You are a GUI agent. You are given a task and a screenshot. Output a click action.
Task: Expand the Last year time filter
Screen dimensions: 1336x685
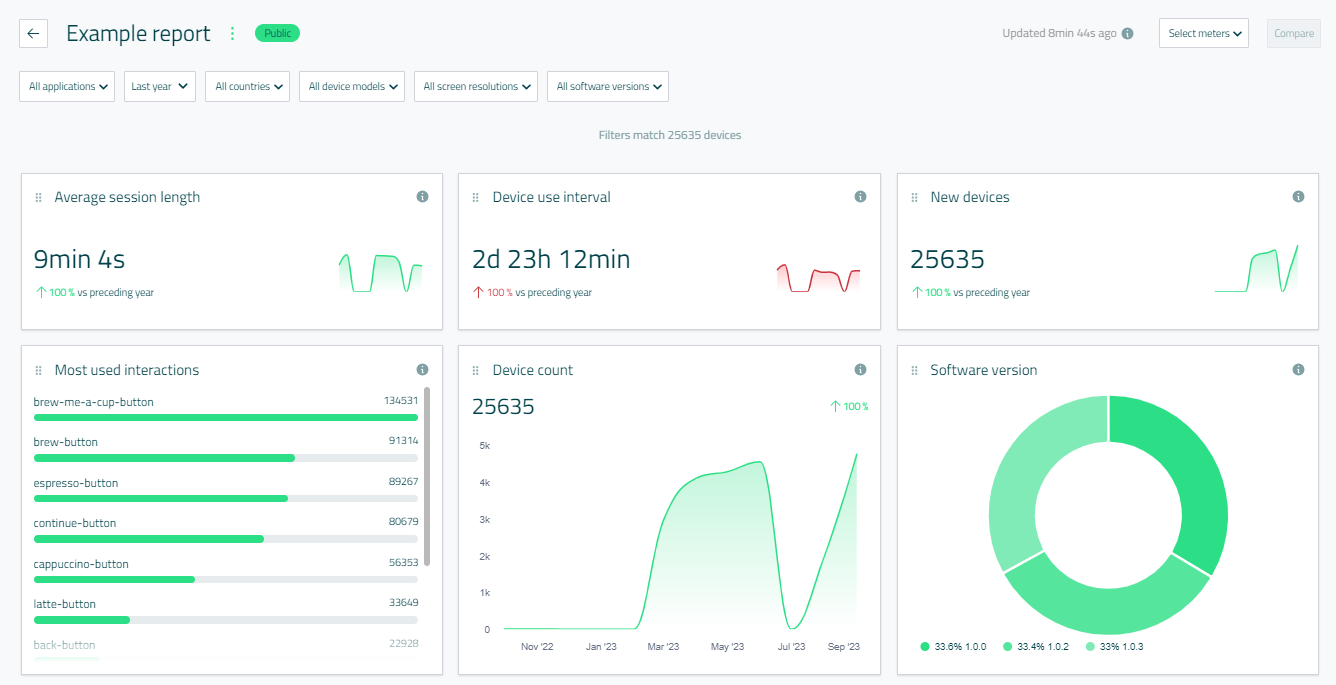point(160,87)
